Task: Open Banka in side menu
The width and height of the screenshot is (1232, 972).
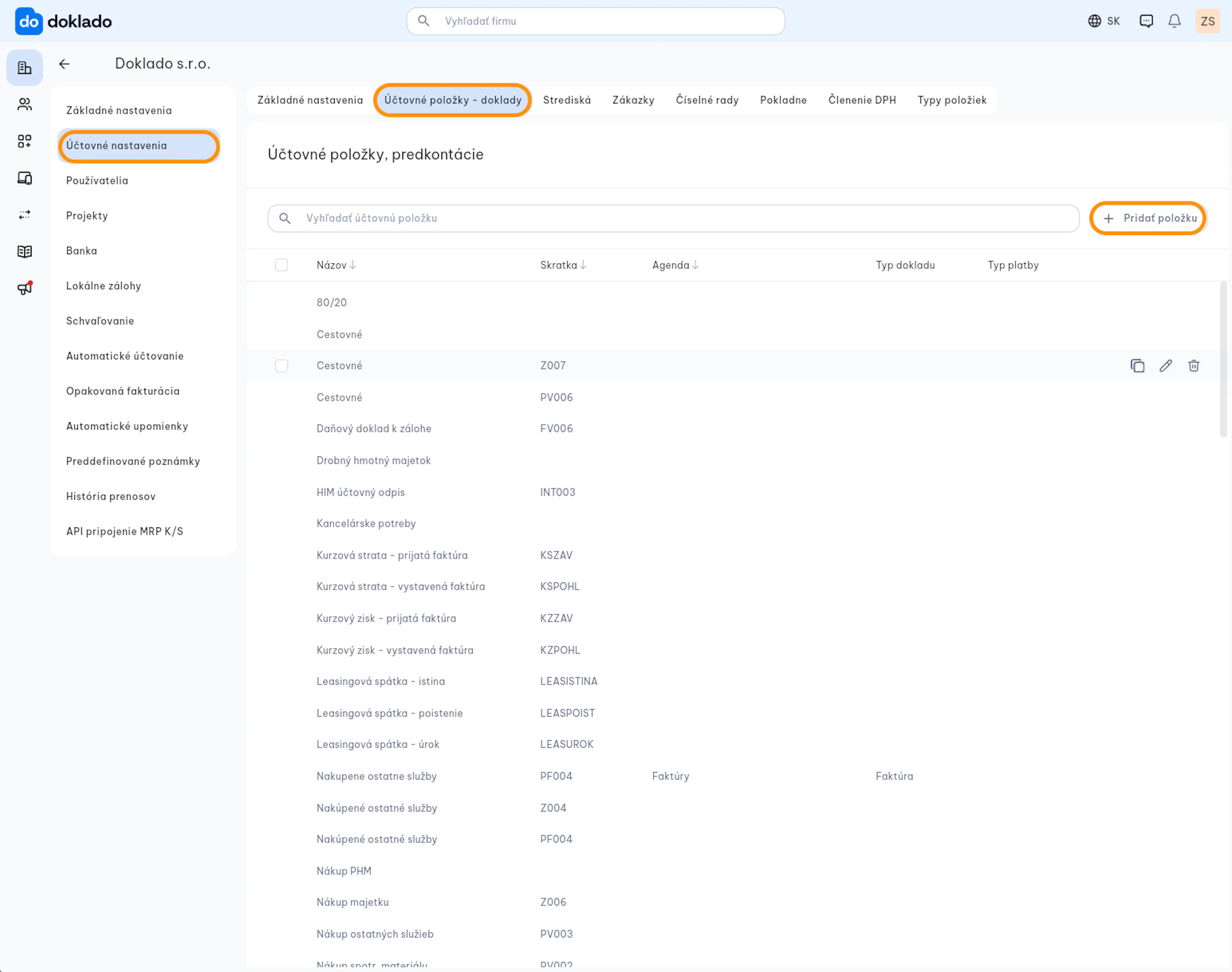Action: (x=139, y=251)
